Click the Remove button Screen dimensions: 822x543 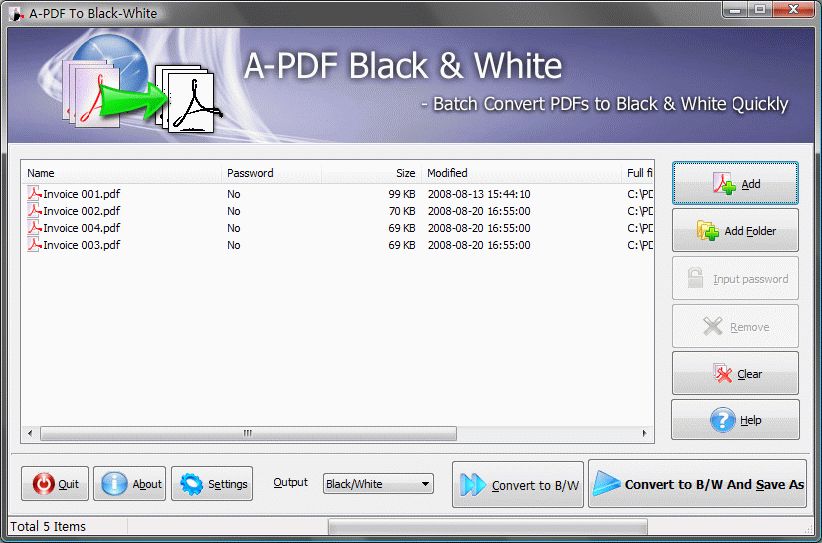tap(735, 326)
